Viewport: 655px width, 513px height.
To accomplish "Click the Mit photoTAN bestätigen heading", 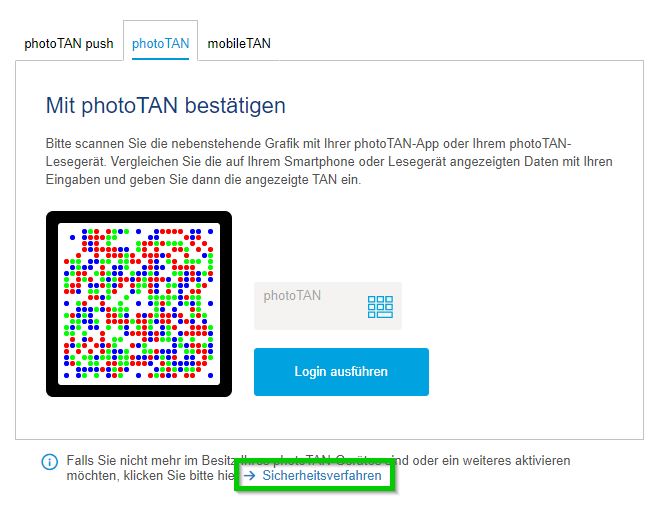I will [x=166, y=105].
